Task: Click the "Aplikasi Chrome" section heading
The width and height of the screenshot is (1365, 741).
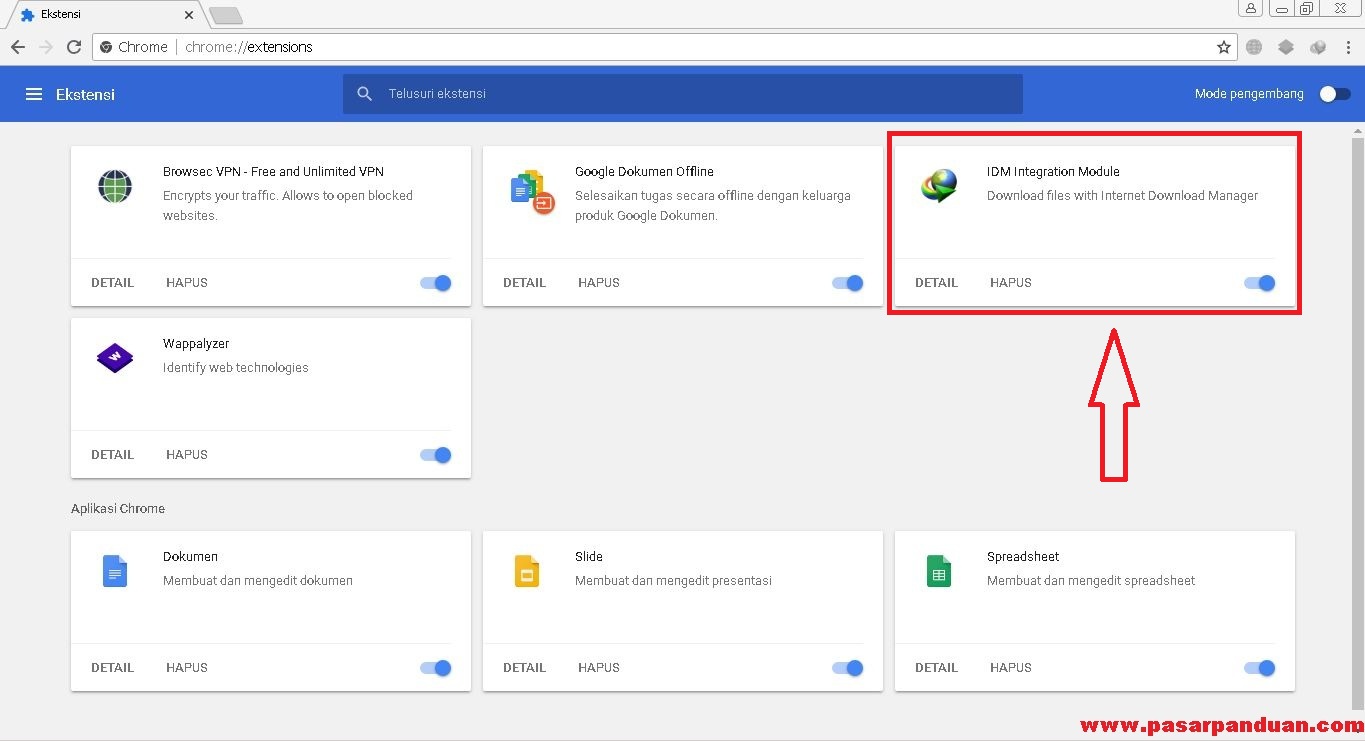Action: click(118, 509)
